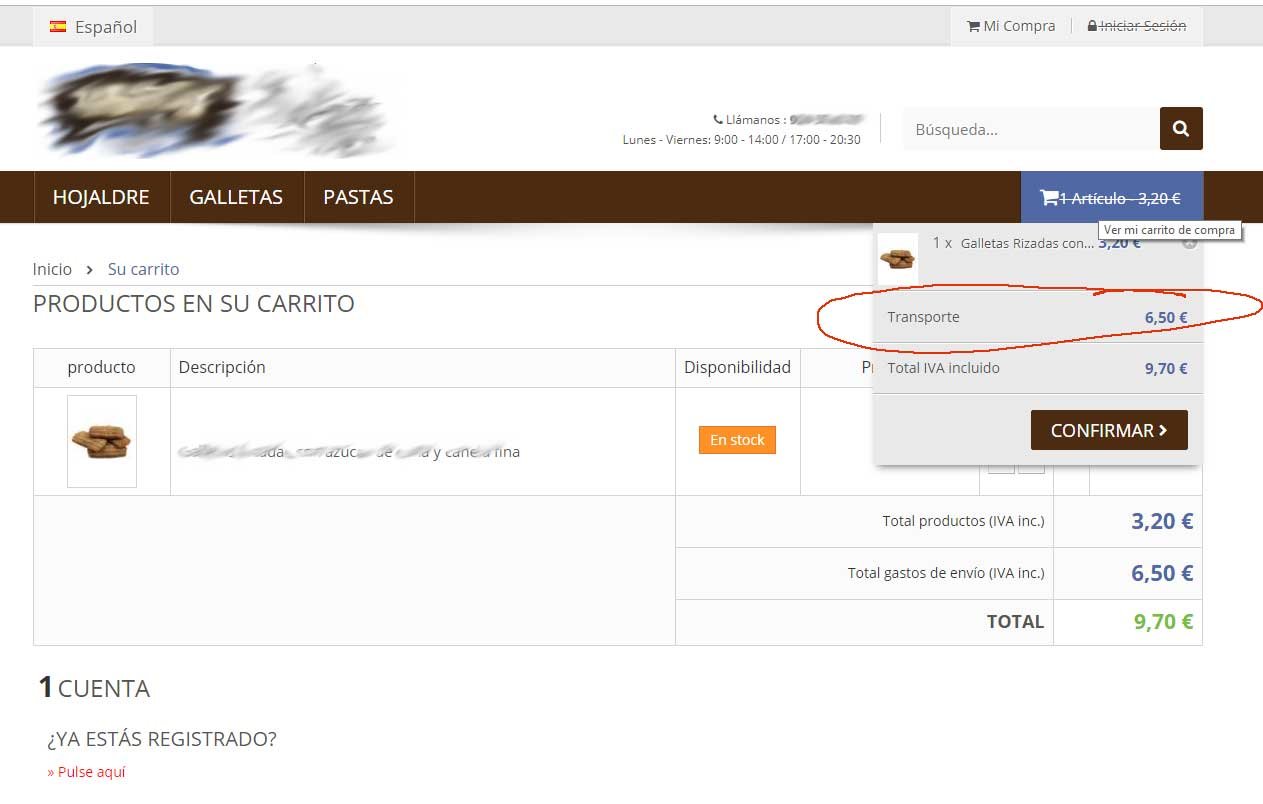Viewport: 1263px width, 804px height.
Task: Click the magnifier search button
Action: click(1181, 129)
